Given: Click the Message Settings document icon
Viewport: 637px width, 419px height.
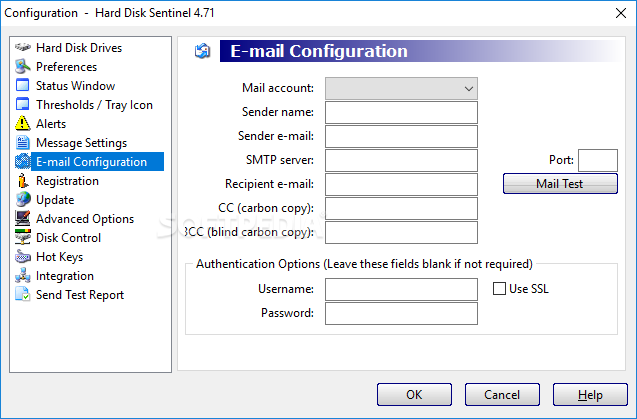Looking at the screenshot, I should [23, 143].
